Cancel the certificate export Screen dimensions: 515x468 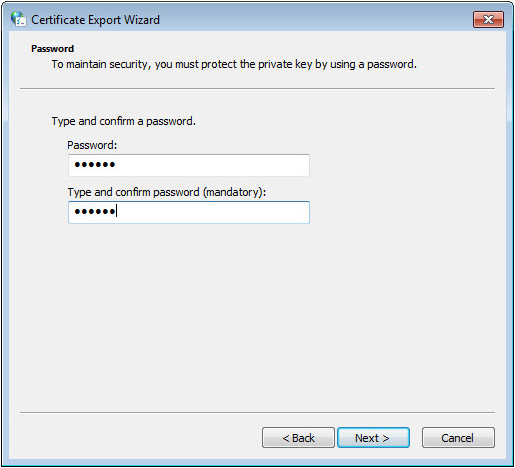(x=458, y=438)
